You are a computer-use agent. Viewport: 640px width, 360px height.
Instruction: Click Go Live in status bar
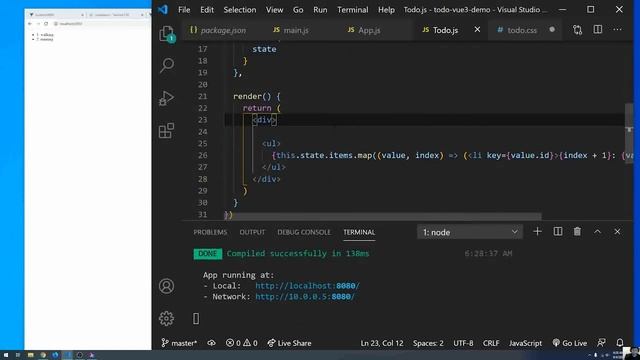pyautogui.click(x=569, y=343)
